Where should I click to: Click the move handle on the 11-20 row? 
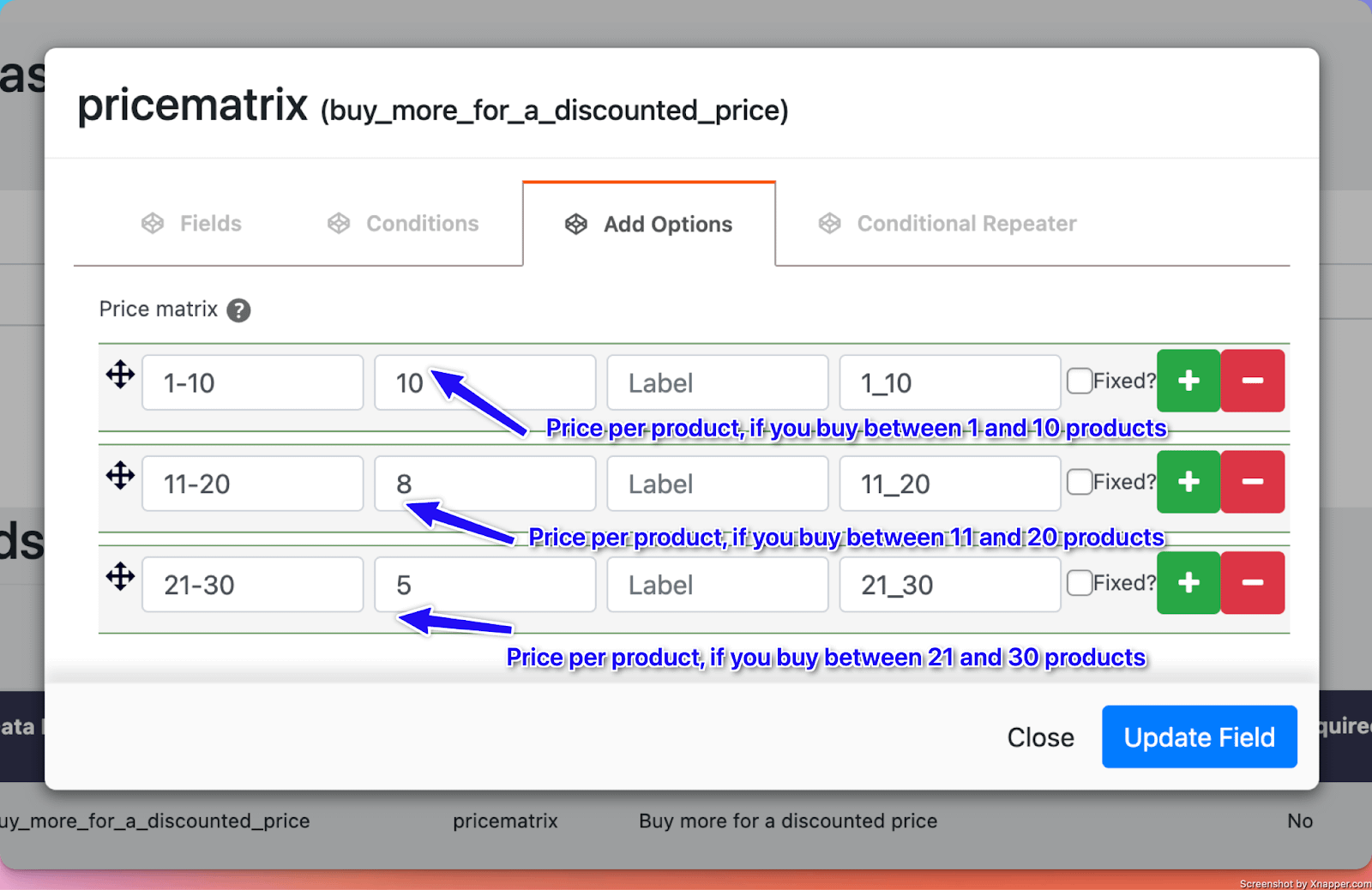coord(120,475)
